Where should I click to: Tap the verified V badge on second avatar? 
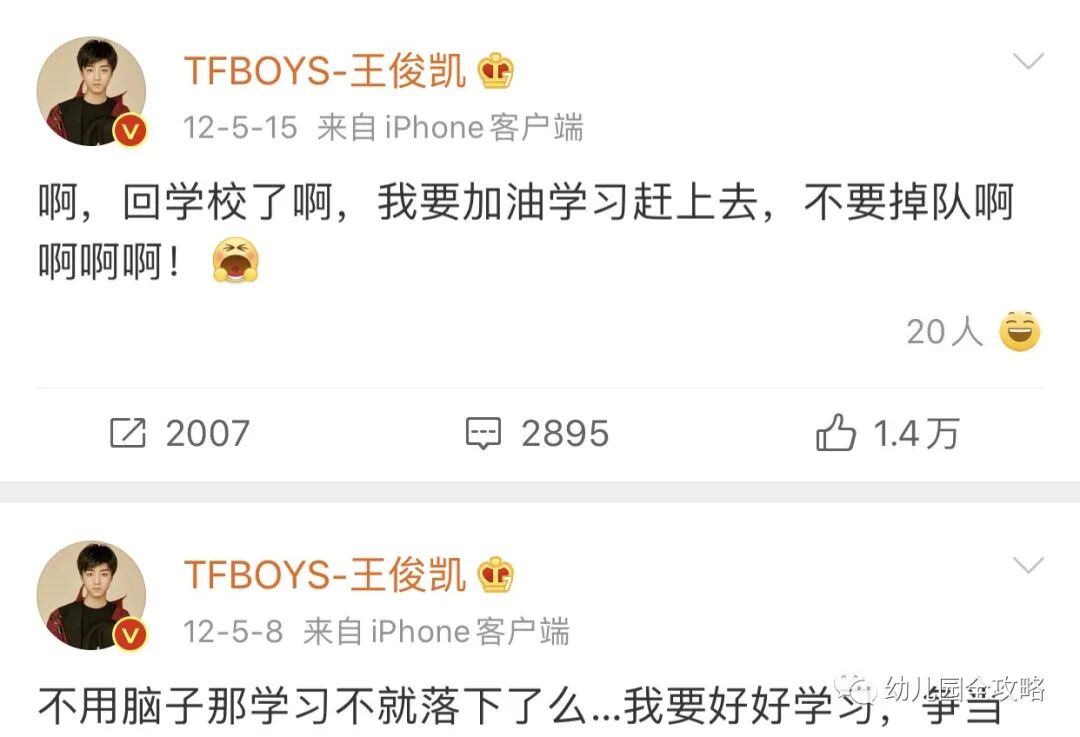pos(129,634)
